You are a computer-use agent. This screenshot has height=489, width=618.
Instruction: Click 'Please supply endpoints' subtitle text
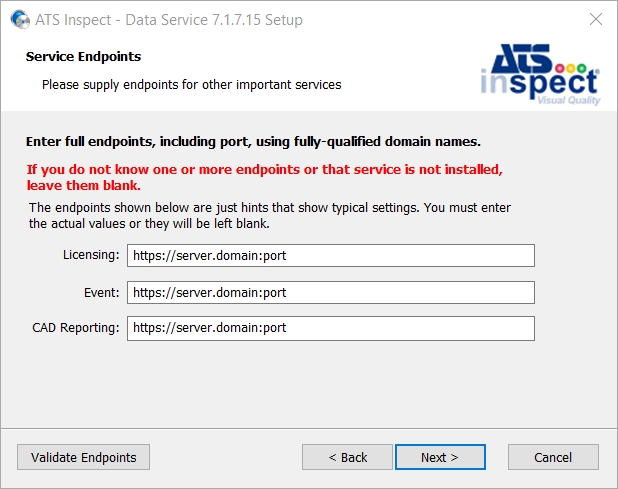coord(192,85)
